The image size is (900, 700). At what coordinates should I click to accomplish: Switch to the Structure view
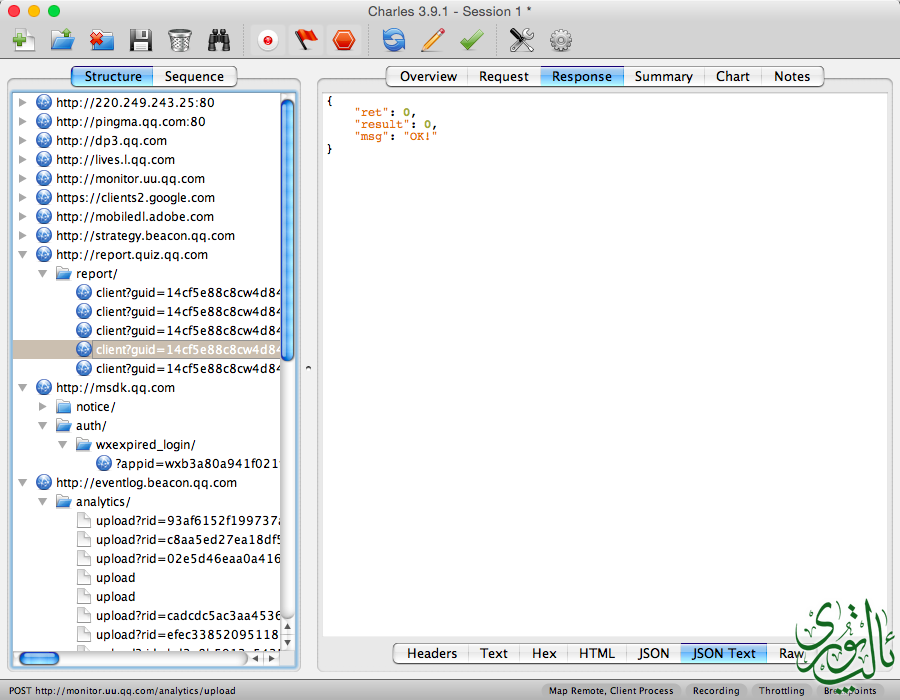pyautogui.click(x=112, y=76)
